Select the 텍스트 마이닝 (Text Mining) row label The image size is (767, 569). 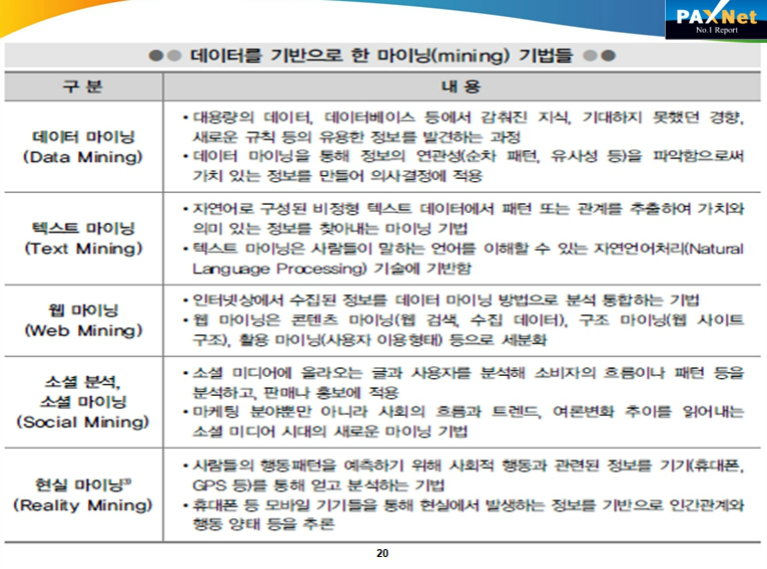point(83,239)
